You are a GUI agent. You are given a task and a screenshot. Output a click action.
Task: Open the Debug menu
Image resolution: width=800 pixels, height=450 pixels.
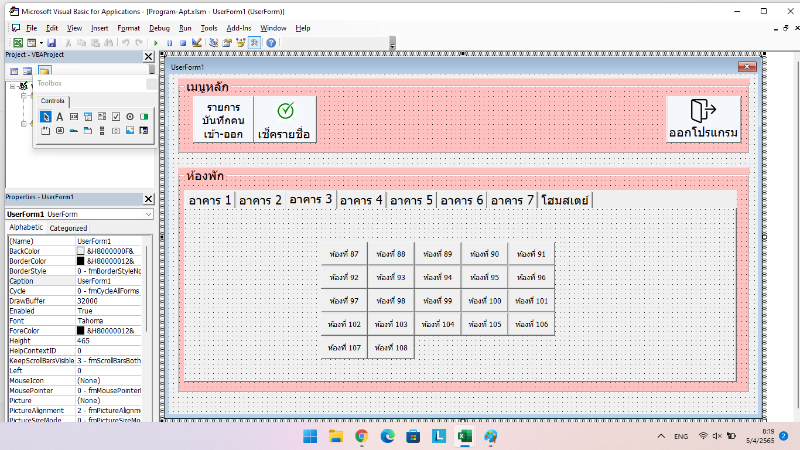pos(159,29)
